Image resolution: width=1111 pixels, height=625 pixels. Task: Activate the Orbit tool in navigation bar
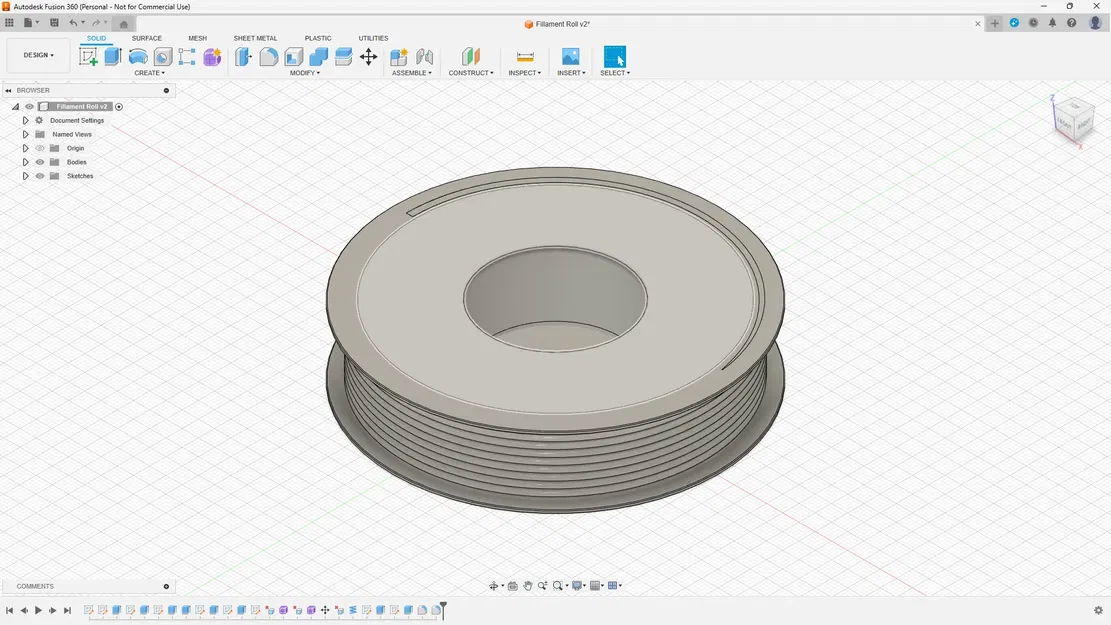494,585
